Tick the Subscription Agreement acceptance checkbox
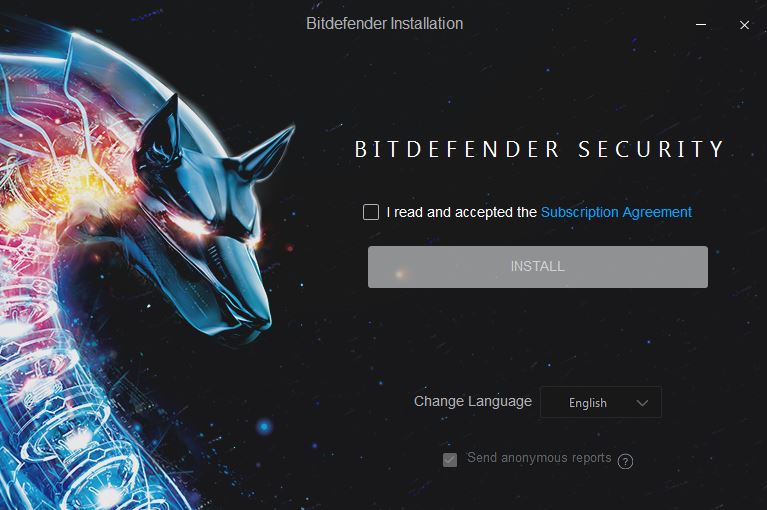 [x=371, y=212]
